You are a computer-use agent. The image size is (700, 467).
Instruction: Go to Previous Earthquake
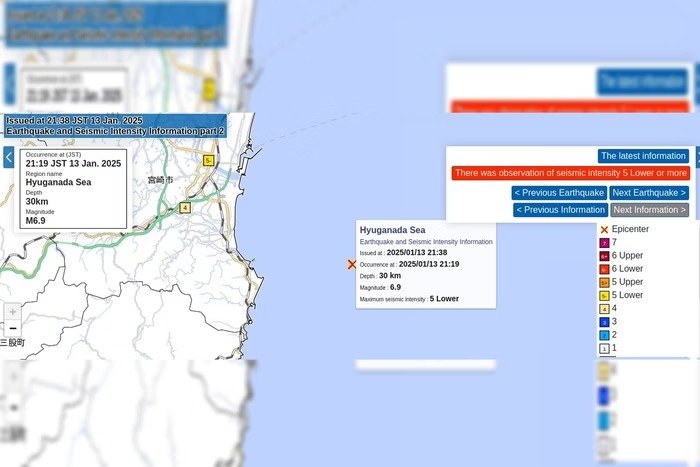(559, 193)
